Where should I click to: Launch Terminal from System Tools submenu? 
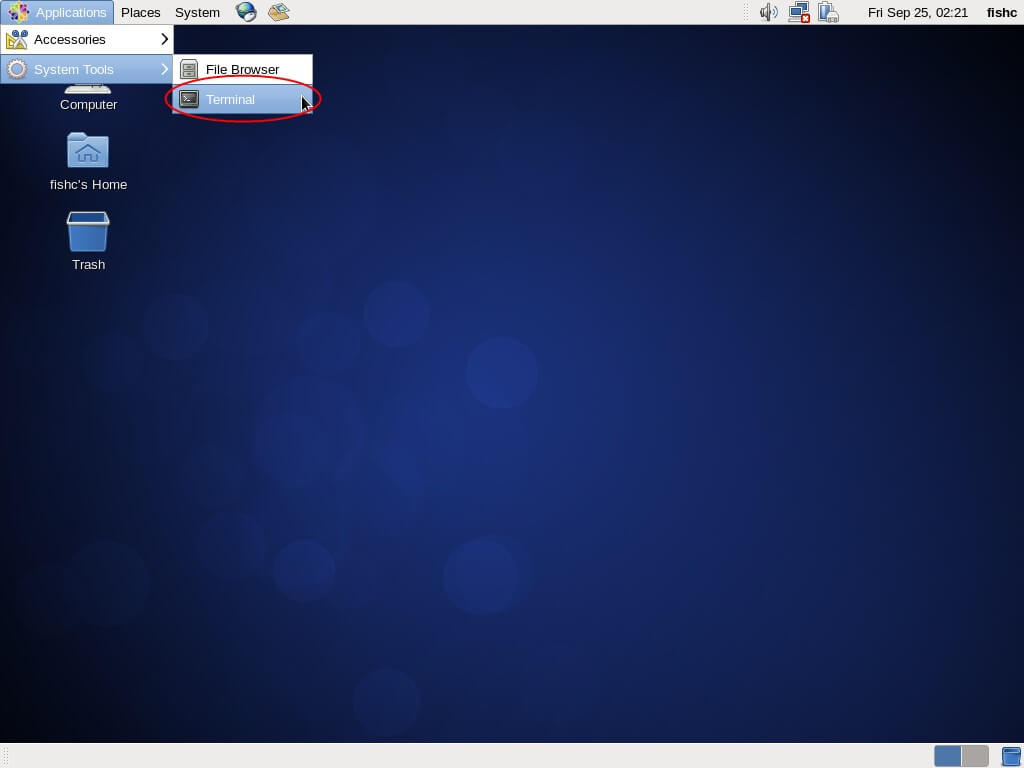(231, 99)
